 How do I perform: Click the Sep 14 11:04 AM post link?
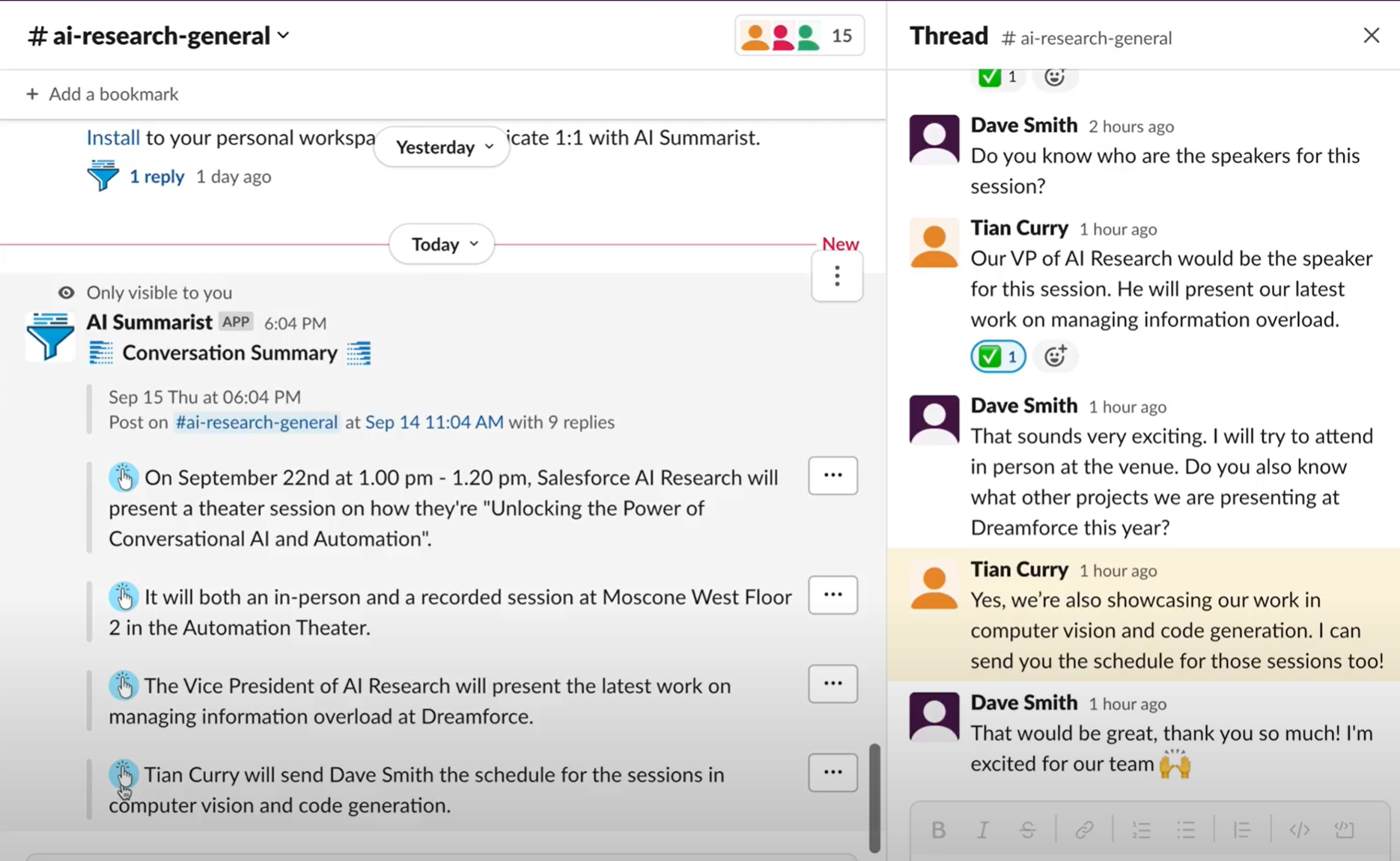(434, 422)
